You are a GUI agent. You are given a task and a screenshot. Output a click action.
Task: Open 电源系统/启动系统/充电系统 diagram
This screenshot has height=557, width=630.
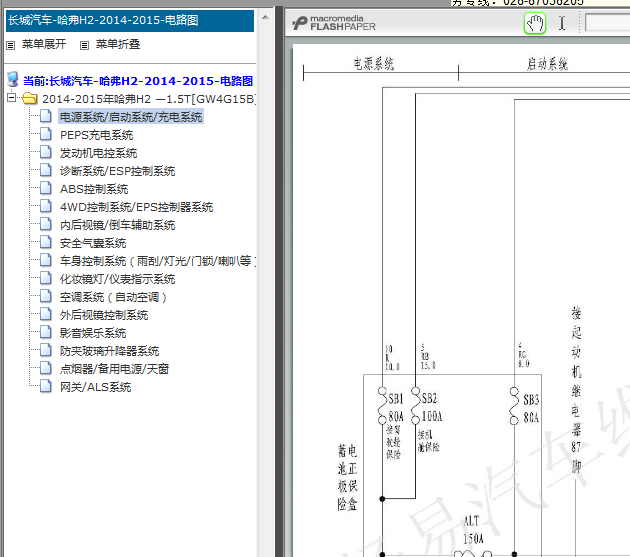[x=131, y=117]
